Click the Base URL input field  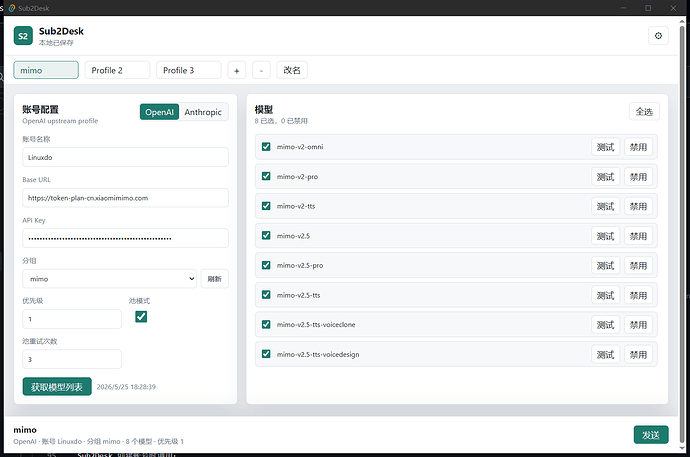[125, 197]
